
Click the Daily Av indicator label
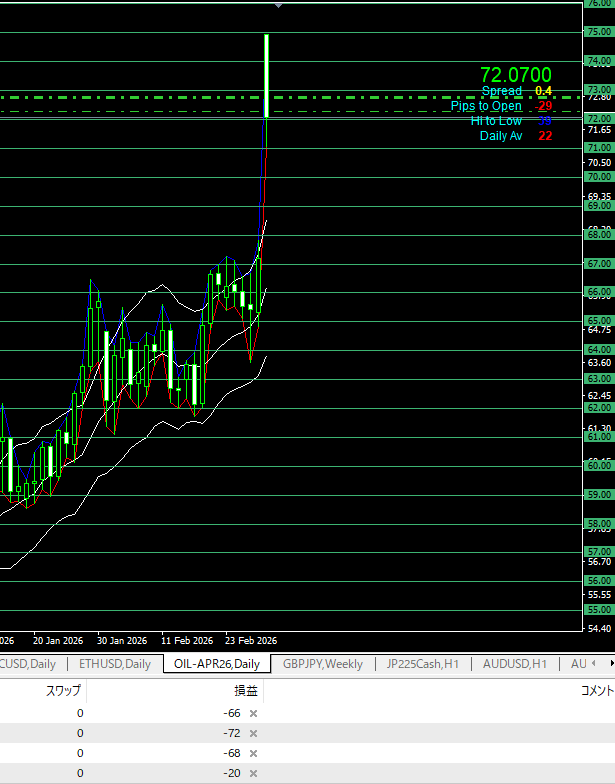(x=501, y=136)
